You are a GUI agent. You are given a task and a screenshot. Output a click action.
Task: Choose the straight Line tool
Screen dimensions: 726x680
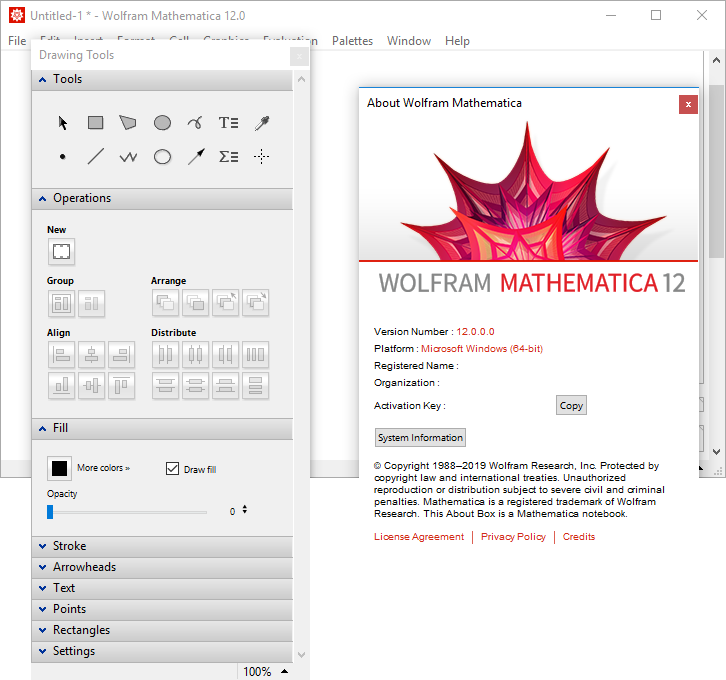(x=96, y=157)
